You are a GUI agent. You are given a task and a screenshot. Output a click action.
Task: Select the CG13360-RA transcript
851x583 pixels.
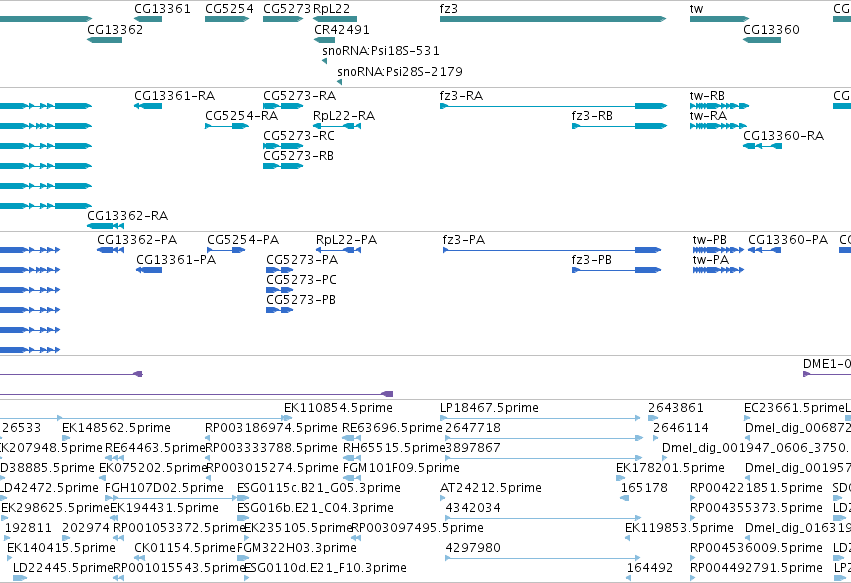[x=763, y=146]
